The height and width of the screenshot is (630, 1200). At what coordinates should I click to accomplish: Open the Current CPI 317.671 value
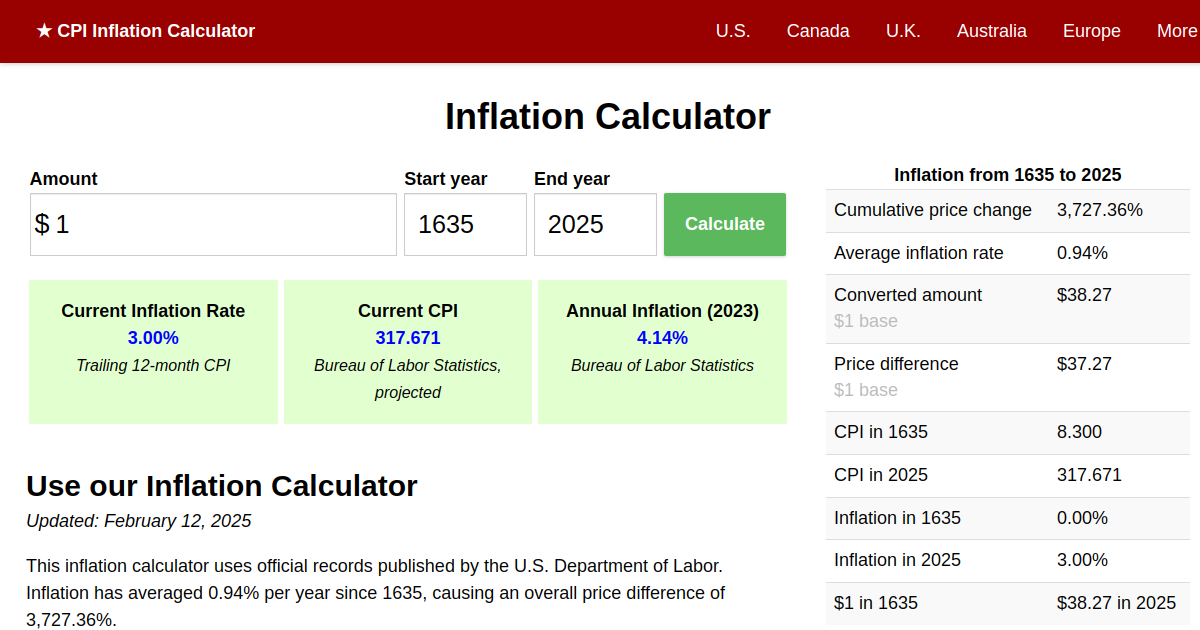pos(407,338)
